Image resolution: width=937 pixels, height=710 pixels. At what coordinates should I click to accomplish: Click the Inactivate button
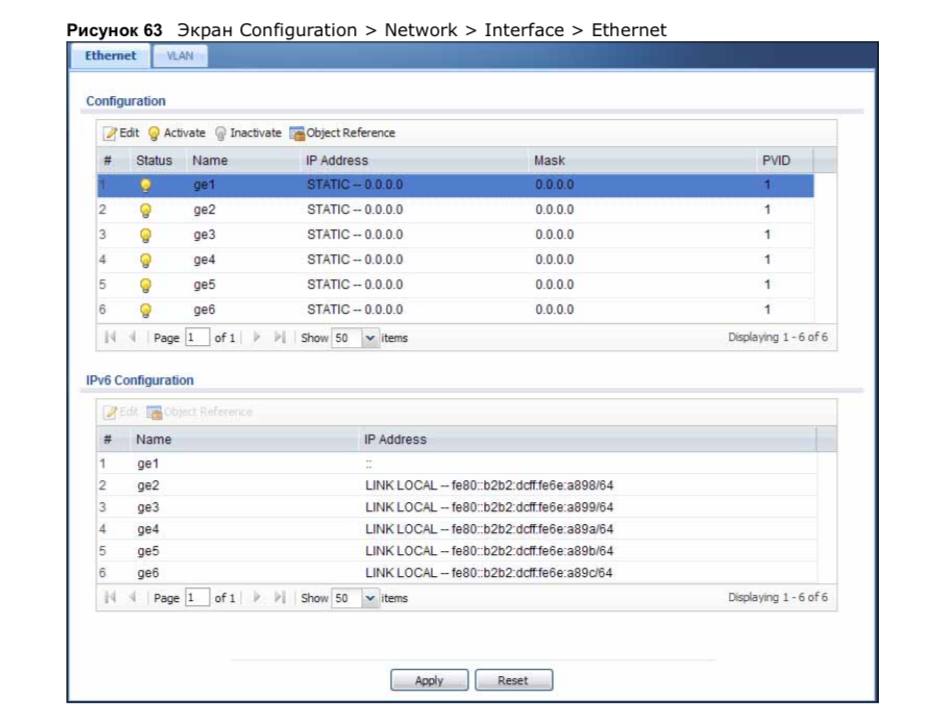click(248, 133)
